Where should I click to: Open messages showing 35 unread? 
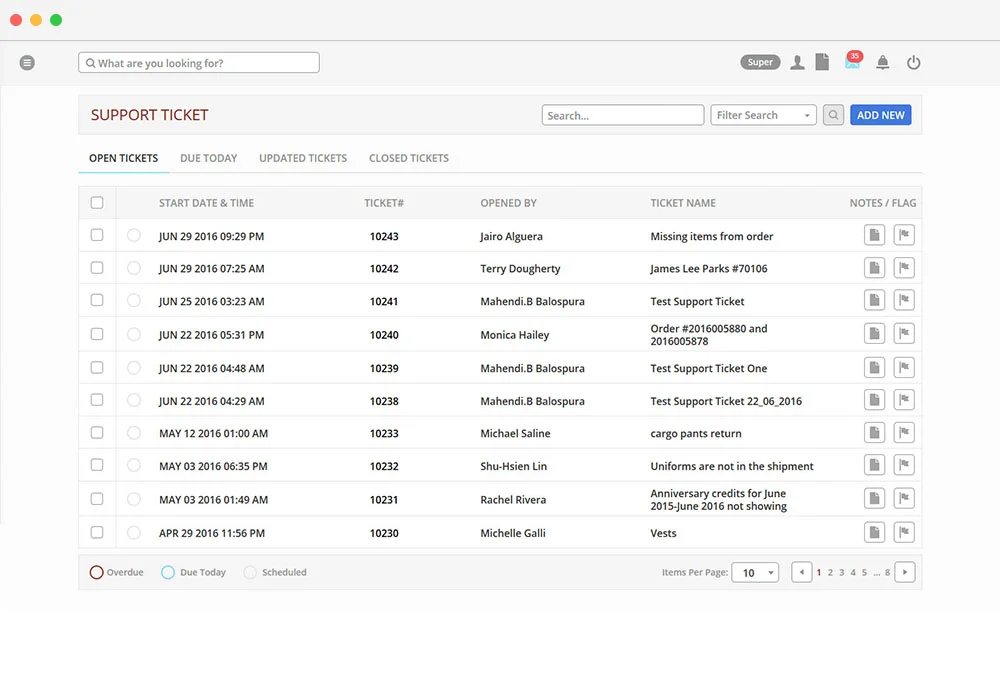[850, 61]
